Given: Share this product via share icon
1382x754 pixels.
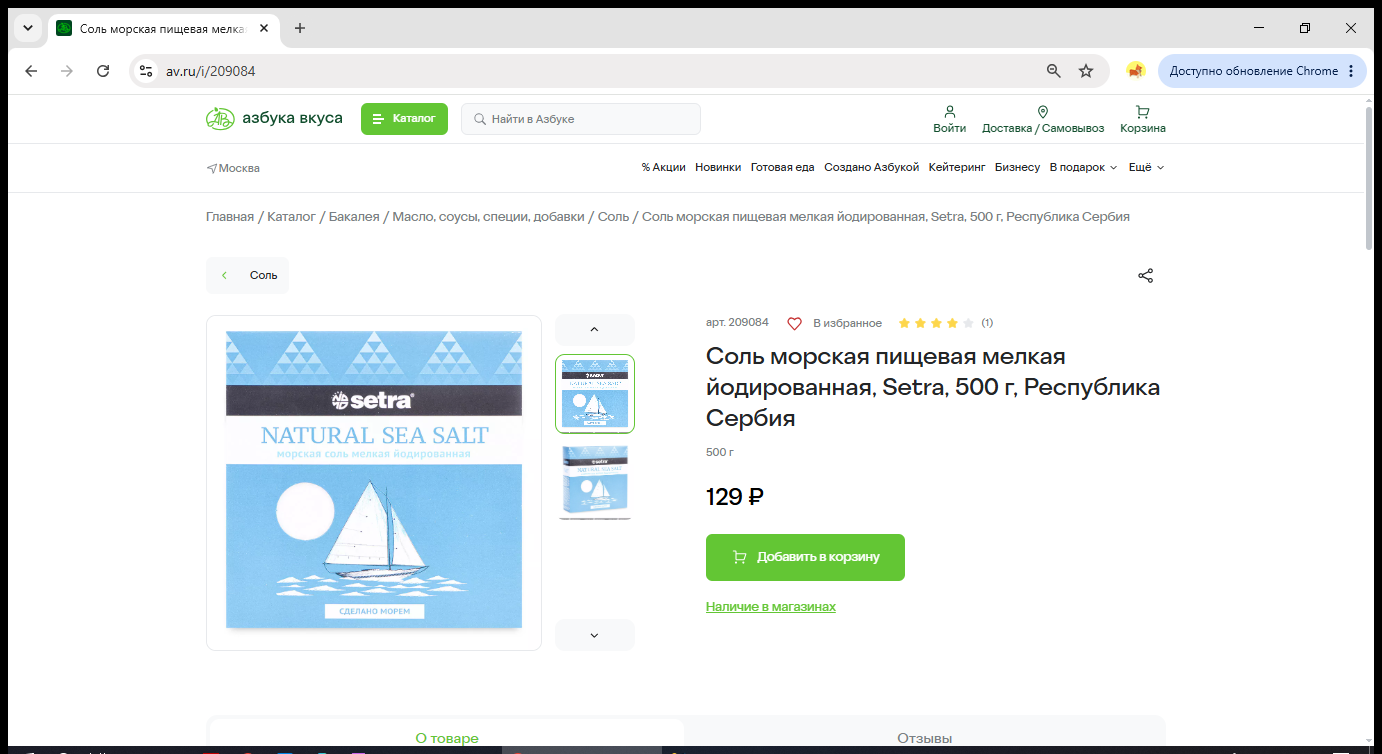Looking at the screenshot, I should [1146, 276].
